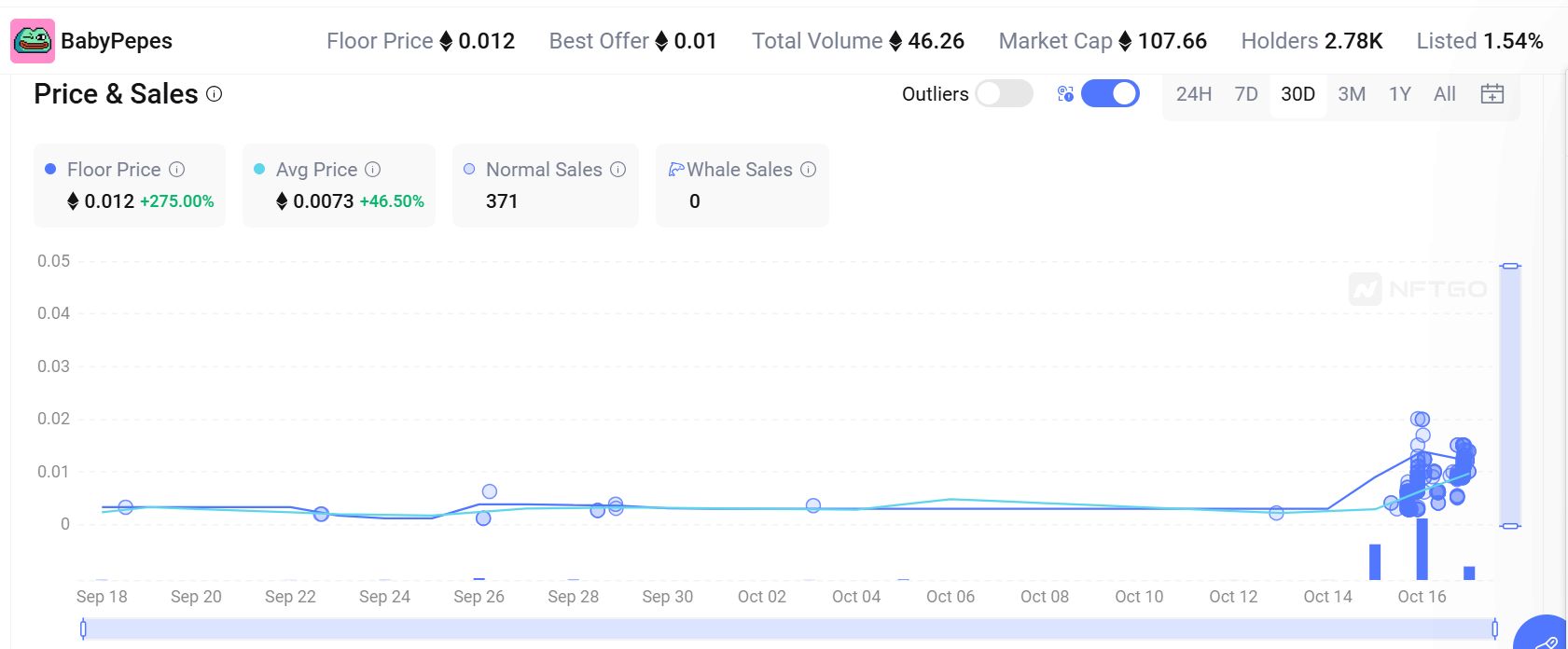Image resolution: width=1568 pixels, height=649 pixels.
Task: Hide the Floor Price series in the legend
Action: (114, 170)
